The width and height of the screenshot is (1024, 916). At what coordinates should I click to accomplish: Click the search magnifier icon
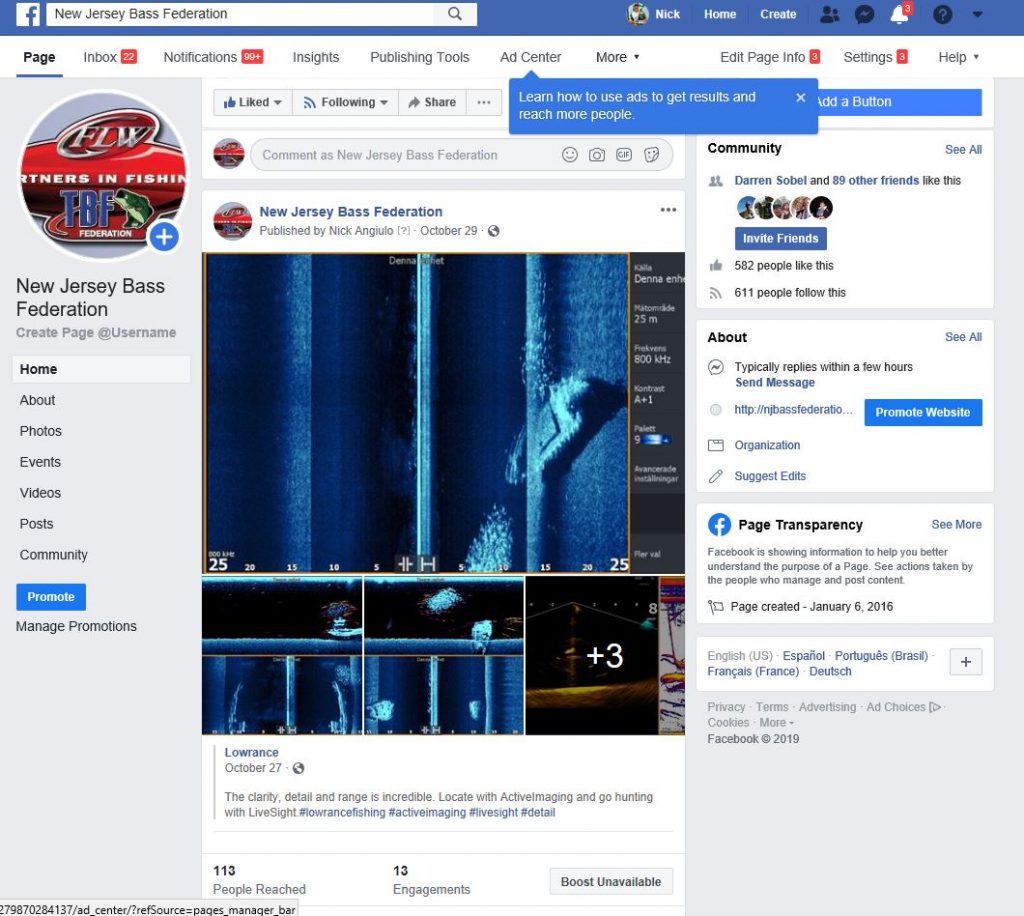(455, 14)
